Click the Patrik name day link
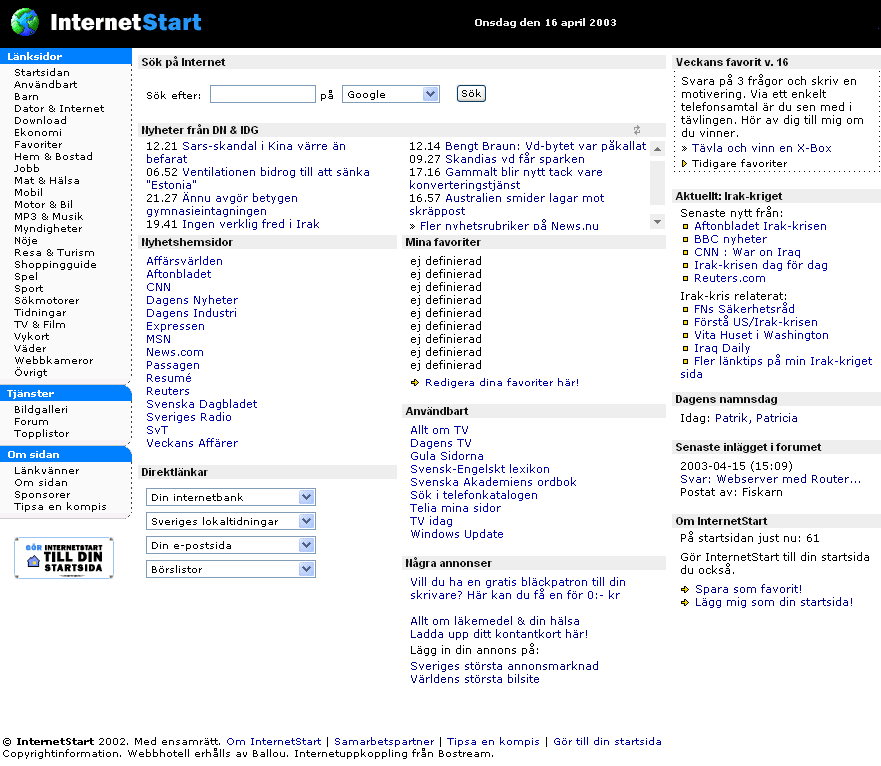 point(732,419)
